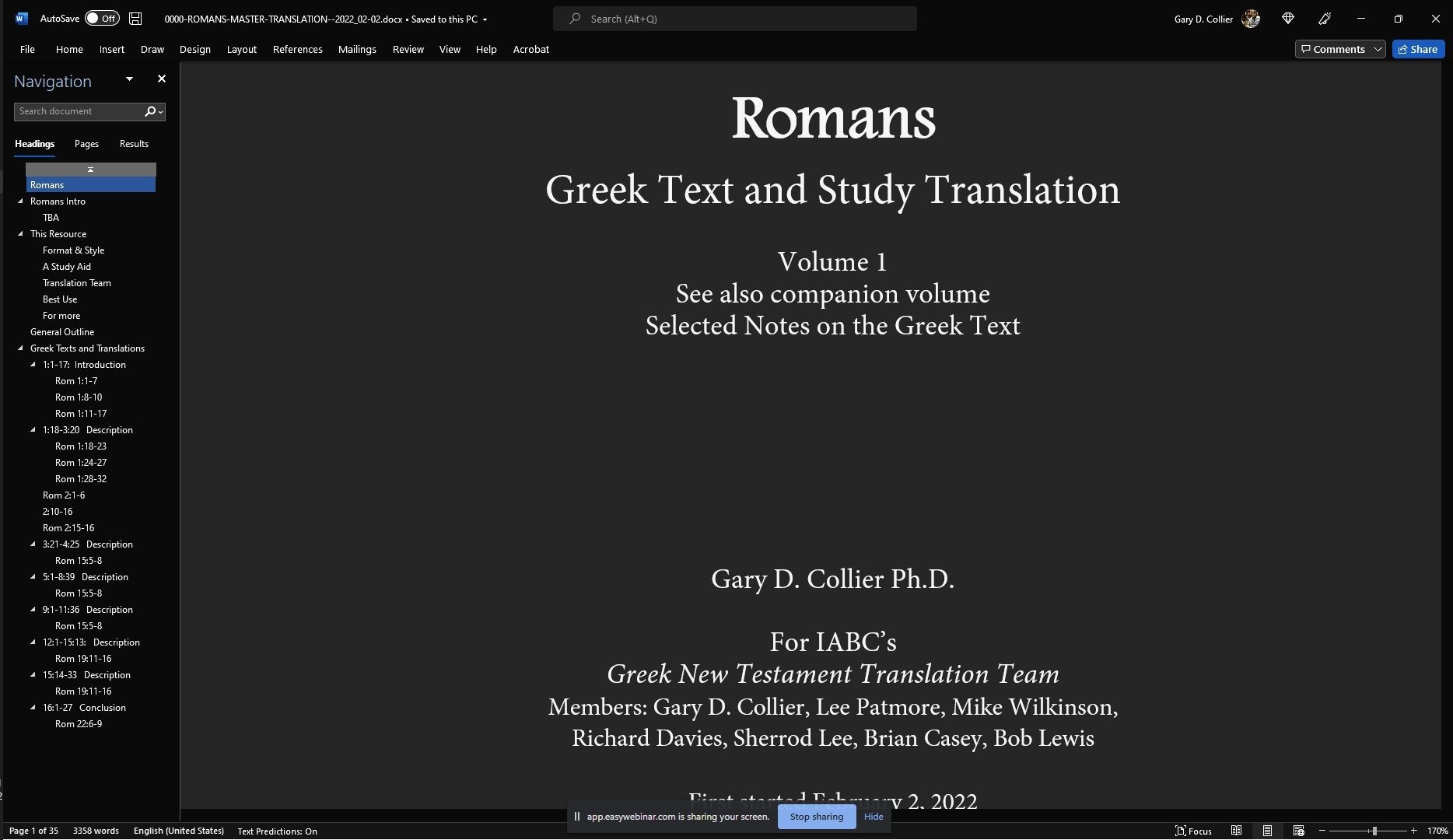Hide the screen sharing notification
This screenshot has width=1453, height=840.
[x=874, y=817]
